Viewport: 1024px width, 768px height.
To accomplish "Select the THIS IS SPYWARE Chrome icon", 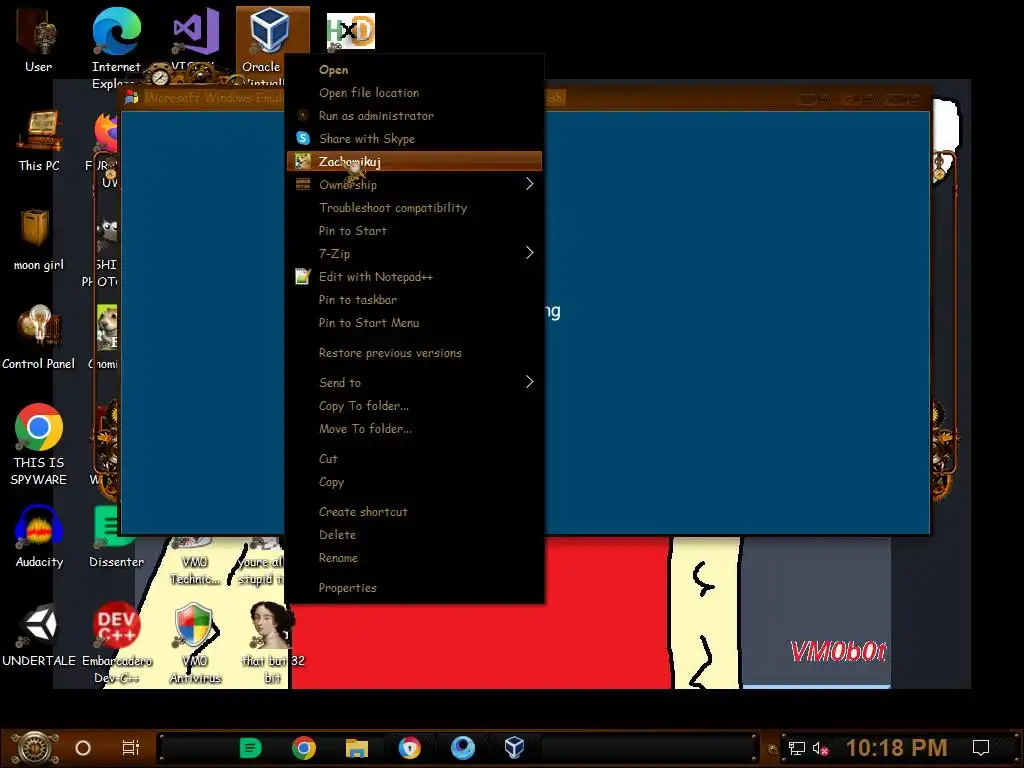I will pos(39,444).
